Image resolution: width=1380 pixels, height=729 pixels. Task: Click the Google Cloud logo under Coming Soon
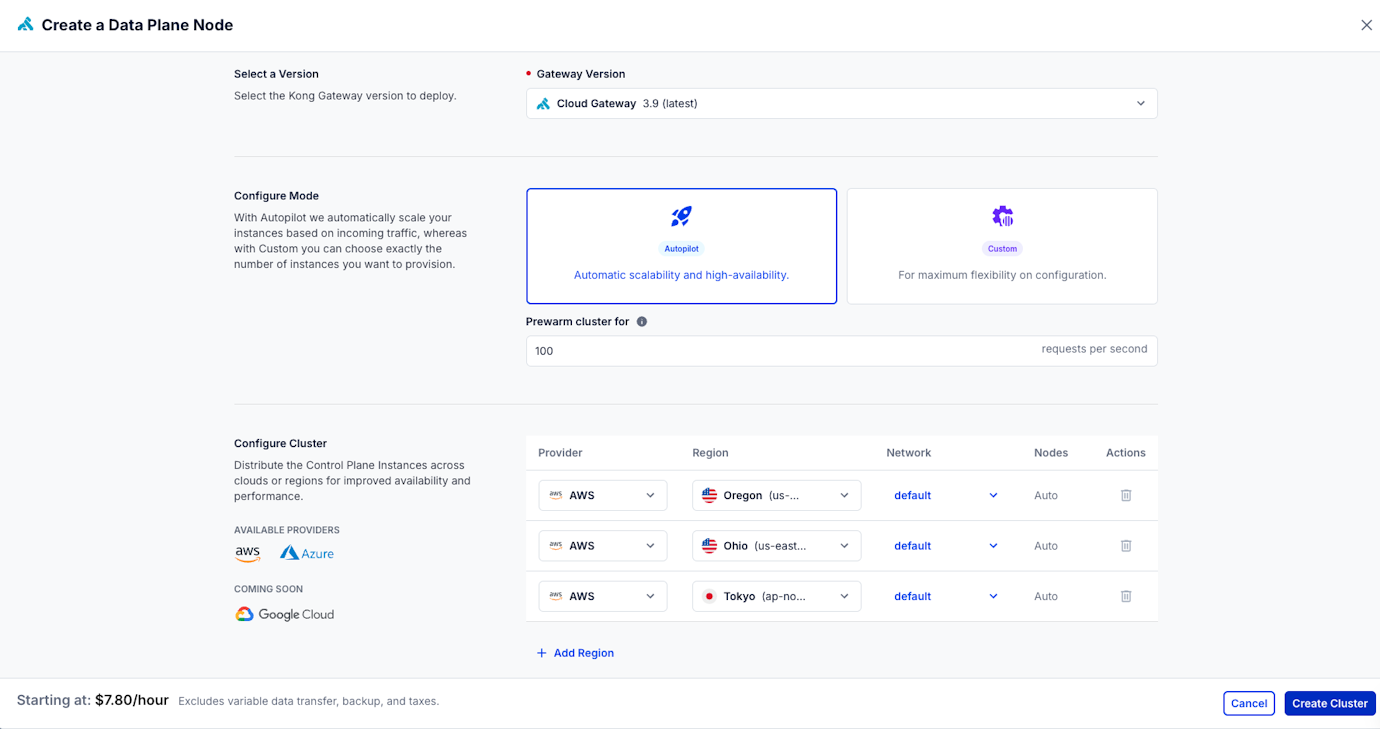[284, 613]
